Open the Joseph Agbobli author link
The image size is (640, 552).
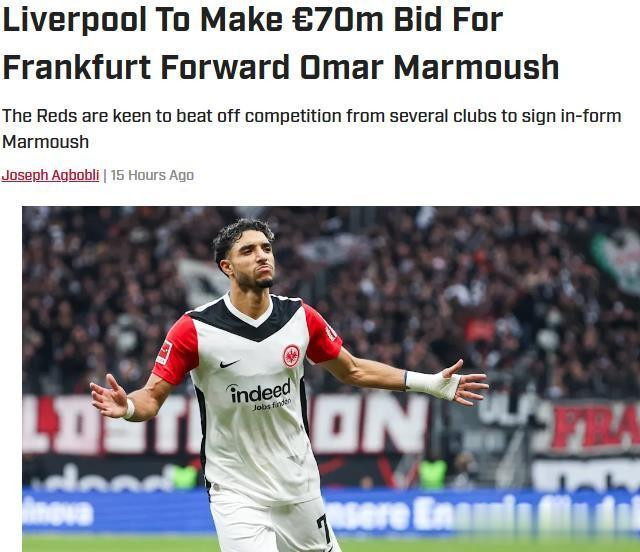(50, 175)
